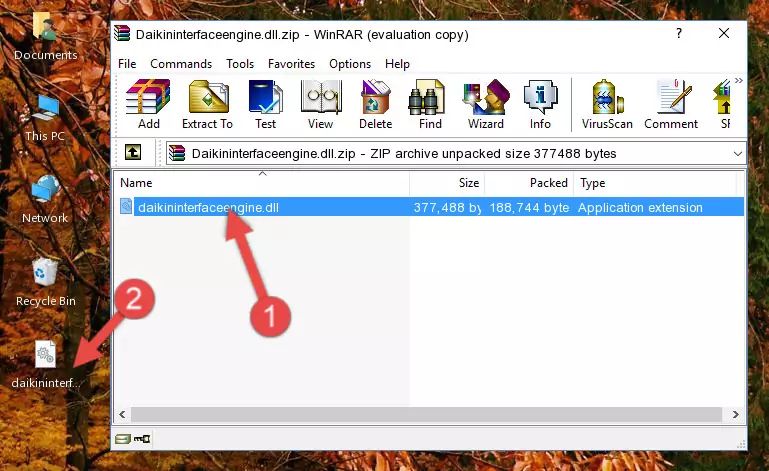769x471 pixels.
Task: Close the WinRAR window
Action: [724, 33]
